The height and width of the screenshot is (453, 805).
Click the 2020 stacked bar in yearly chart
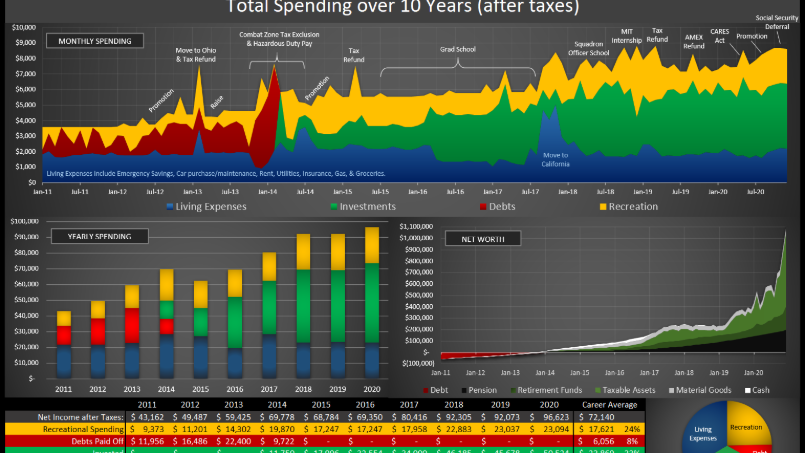[372, 303]
